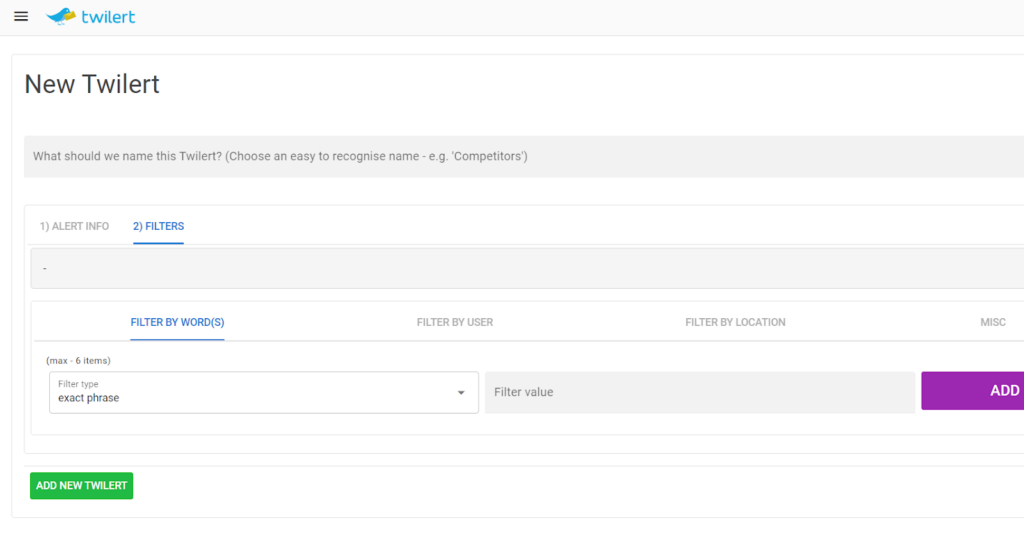Open the hamburger navigation menu
Image resolution: width=1024 pixels, height=539 pixels.
click(x=21, y=17)
